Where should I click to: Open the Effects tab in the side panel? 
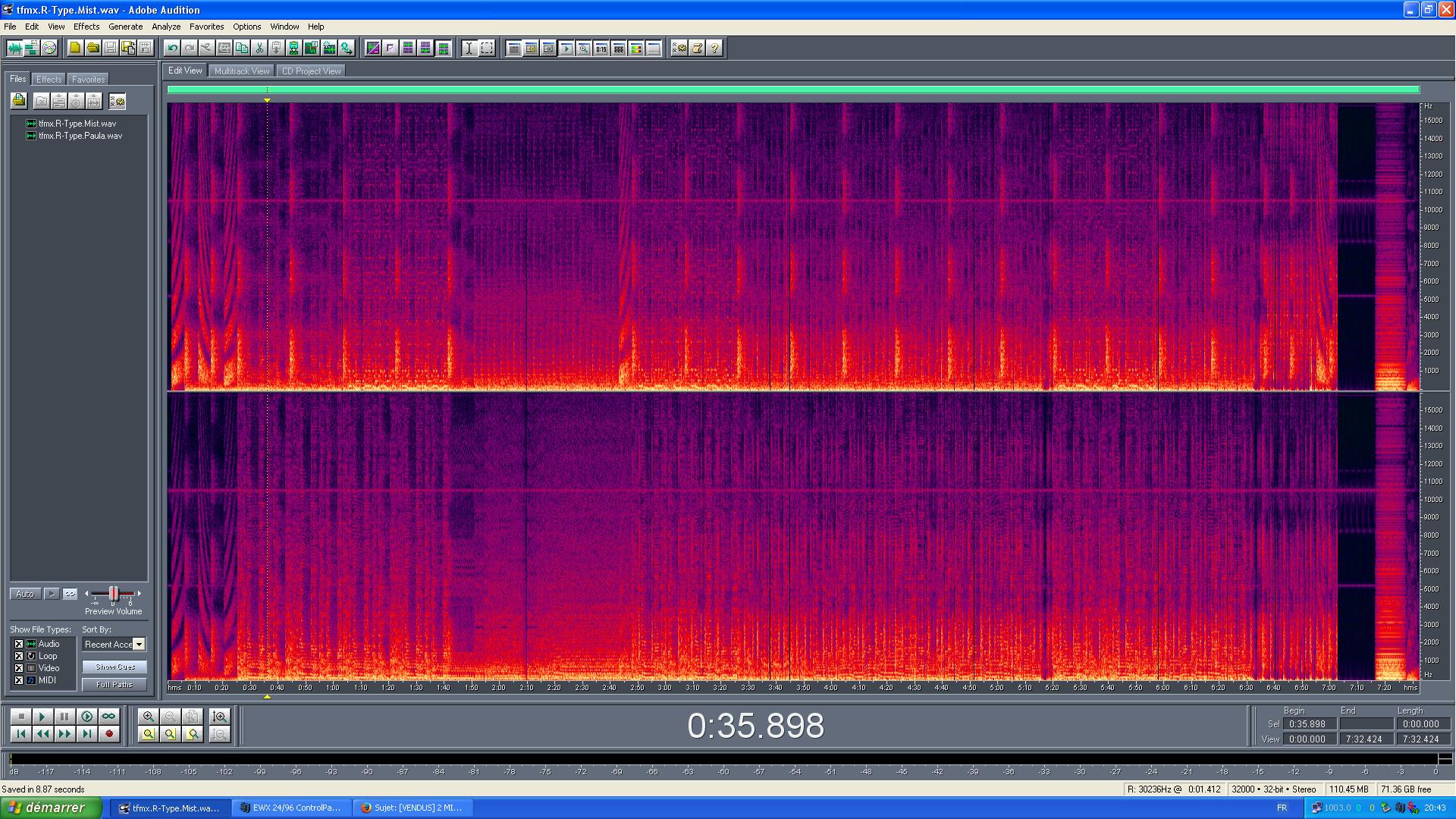pos(49,80)
